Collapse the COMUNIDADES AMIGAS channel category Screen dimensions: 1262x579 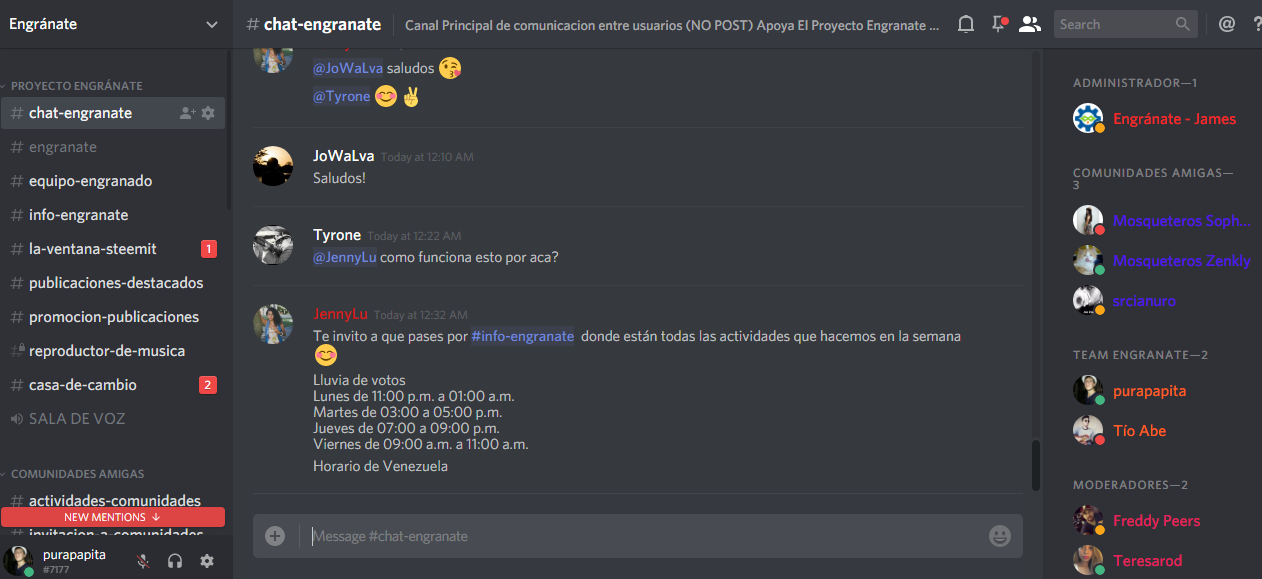pyautogui.click(x=75, y=474)
